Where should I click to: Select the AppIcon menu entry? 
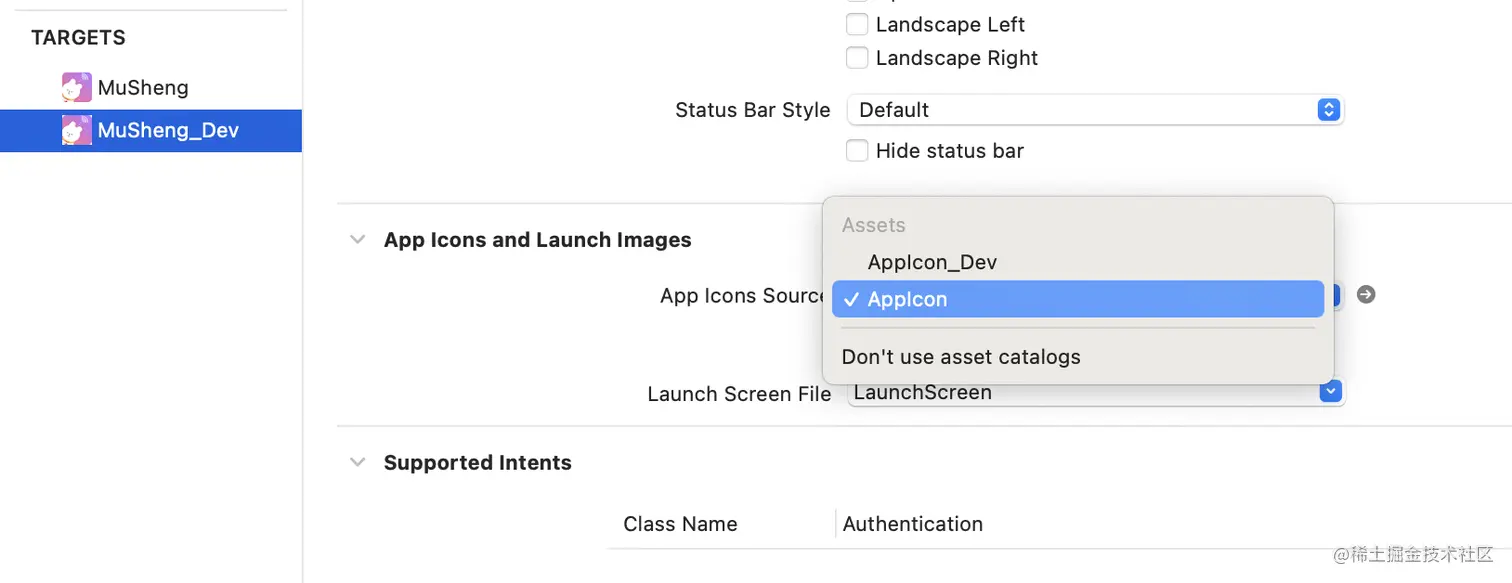click(907, 299)
